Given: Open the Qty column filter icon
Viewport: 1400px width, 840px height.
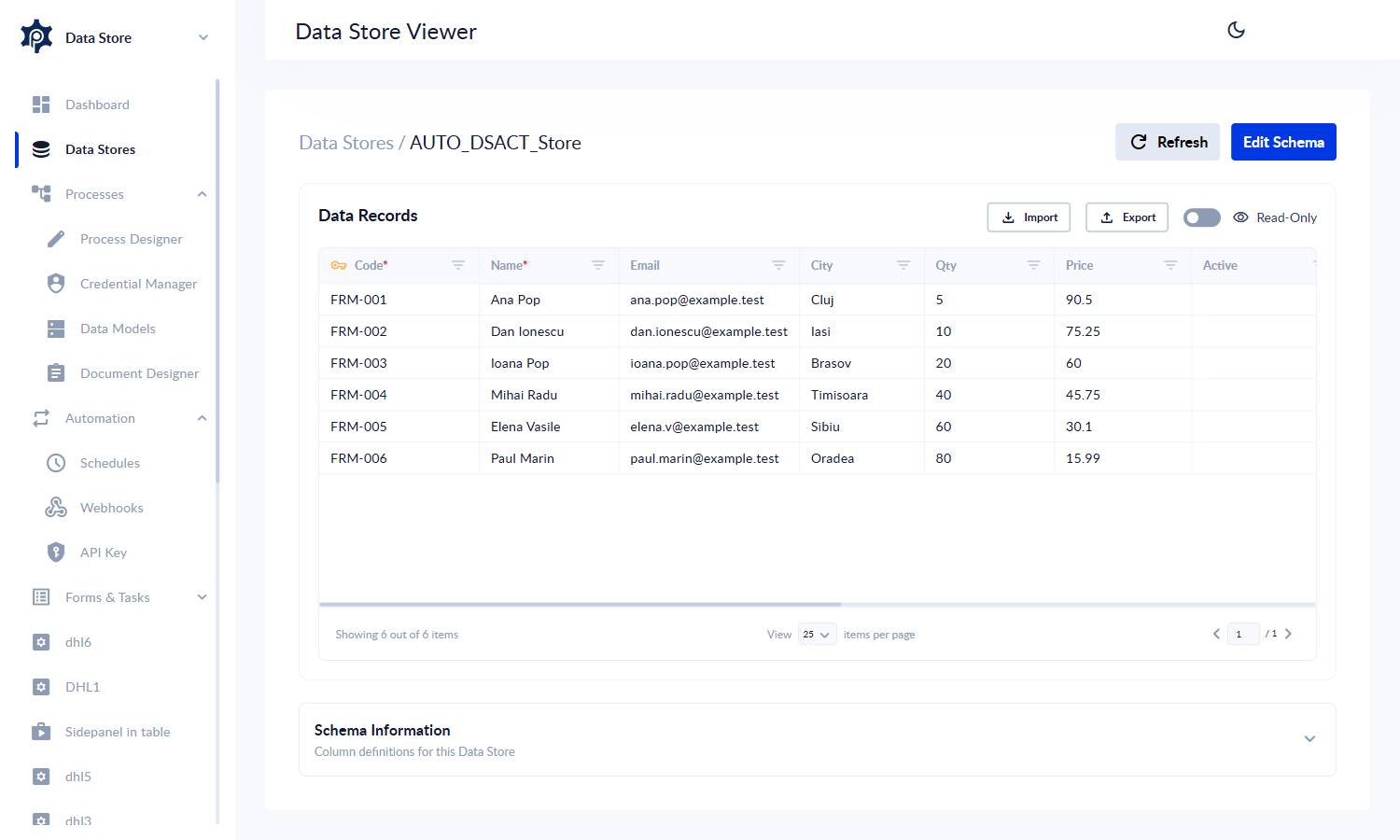Looking at the screenshot, I should [x=1033, y=265].
